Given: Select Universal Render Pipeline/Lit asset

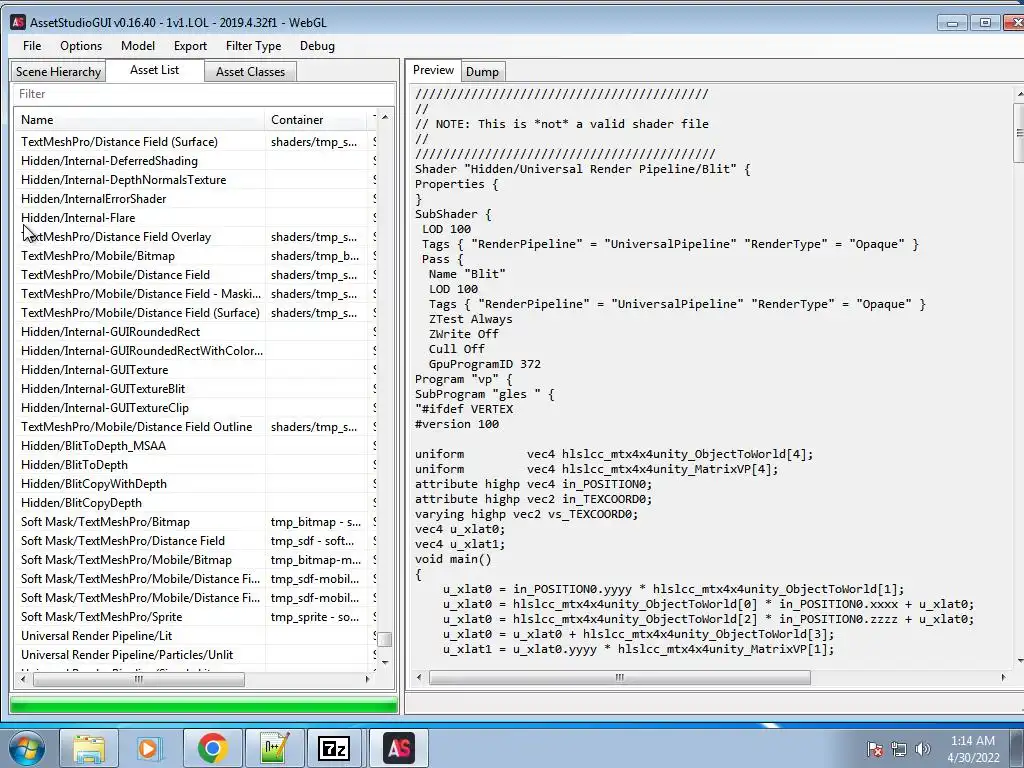Looking at the screenshot, I should [x=195, y=635].
